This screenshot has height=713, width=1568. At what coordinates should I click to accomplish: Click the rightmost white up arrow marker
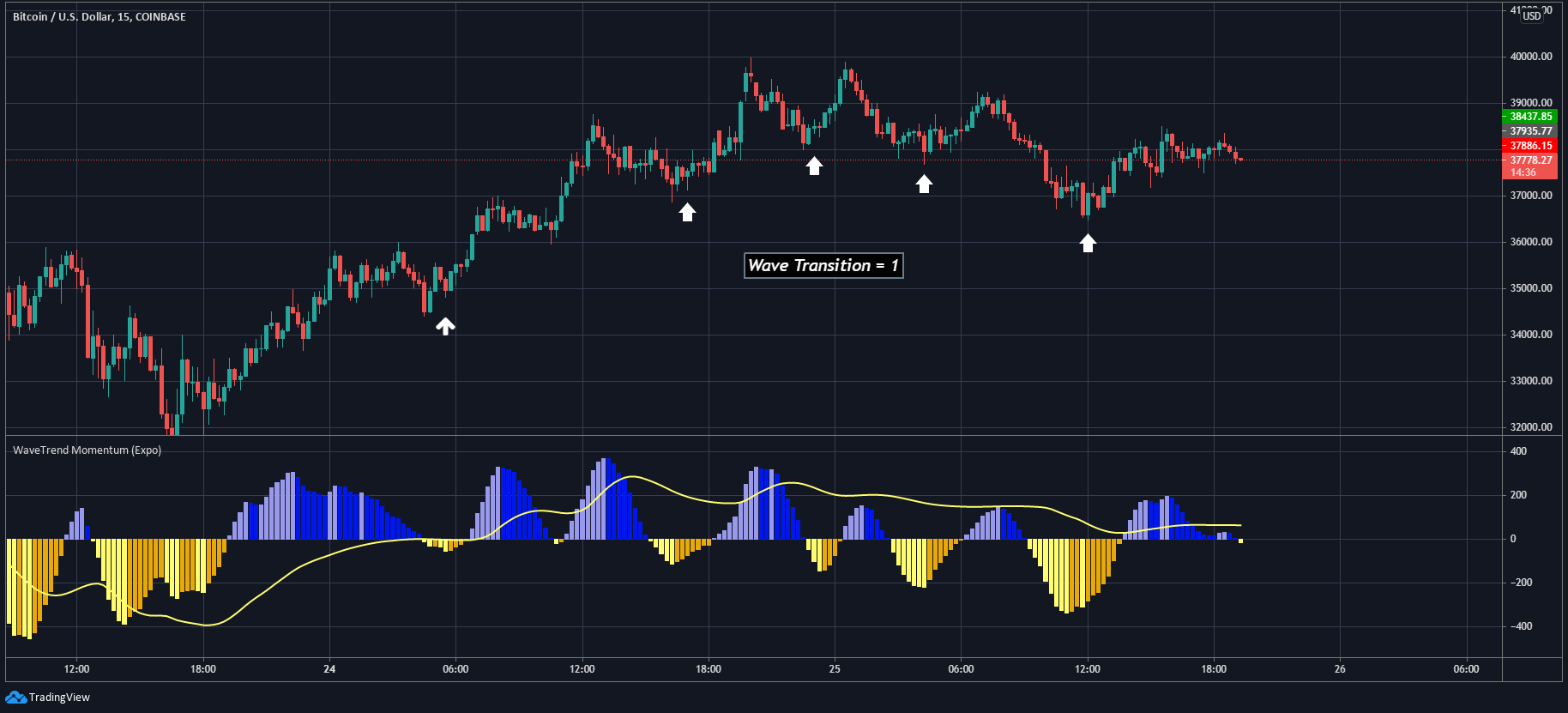pos(1088,244)
